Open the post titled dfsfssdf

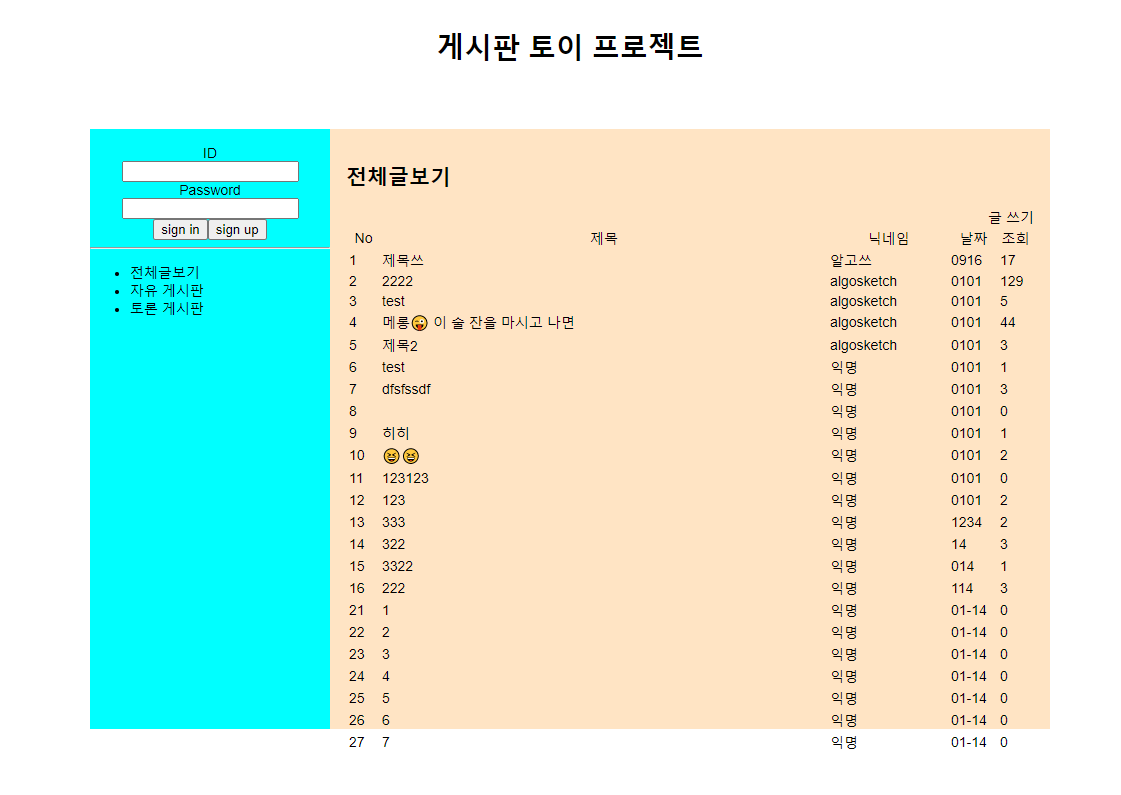(406, 389)
